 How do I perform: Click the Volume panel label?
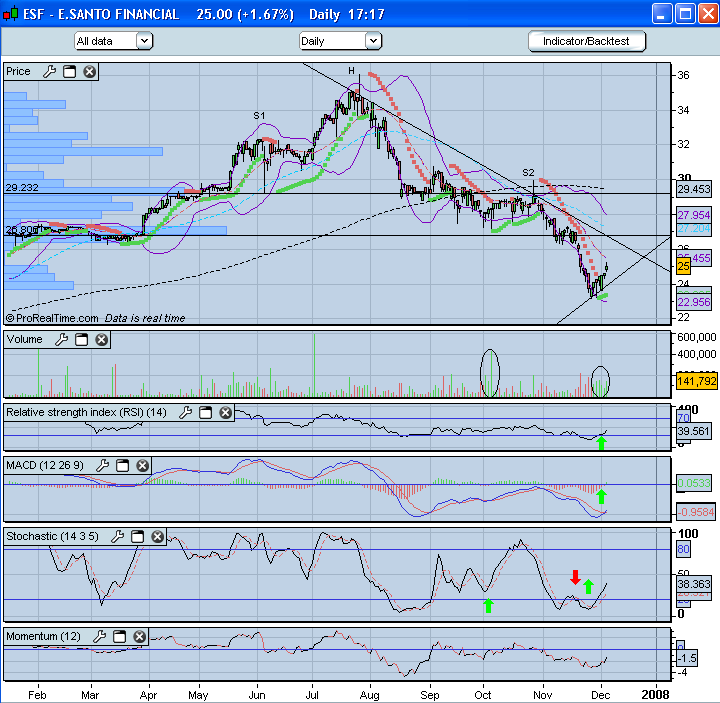pyautogui.click(x=24, y=340)
